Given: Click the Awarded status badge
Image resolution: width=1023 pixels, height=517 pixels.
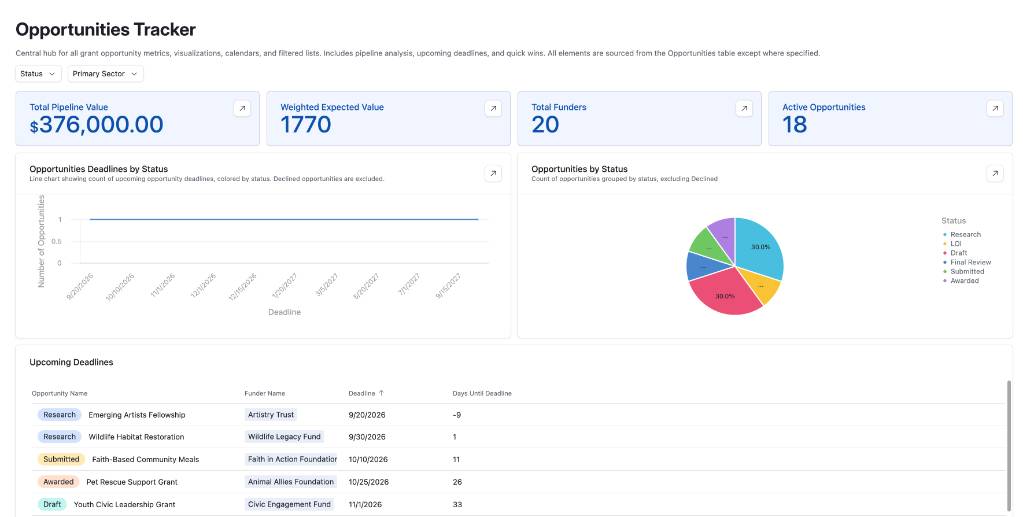Looking at the screenshot, I should [59, 482].
